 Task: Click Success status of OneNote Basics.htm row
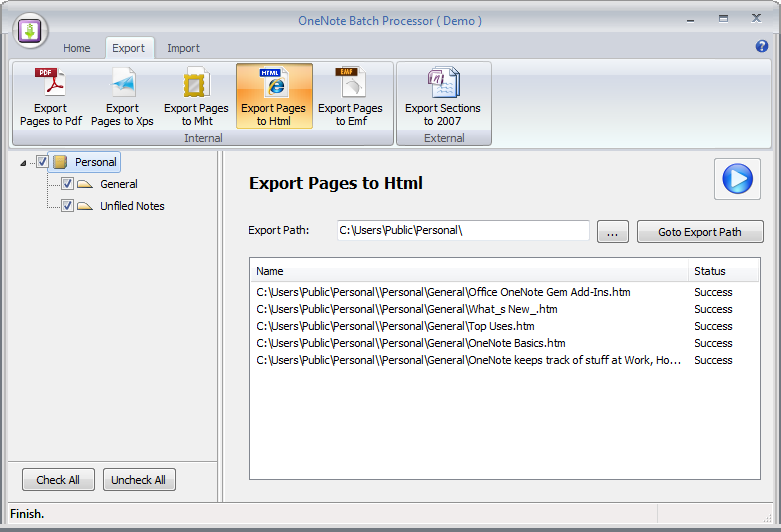[x=713, y=343]
